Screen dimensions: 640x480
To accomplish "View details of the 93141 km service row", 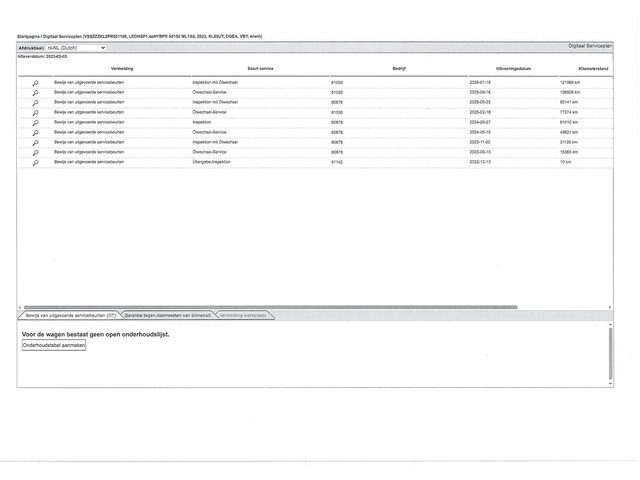I will (36, 102).
